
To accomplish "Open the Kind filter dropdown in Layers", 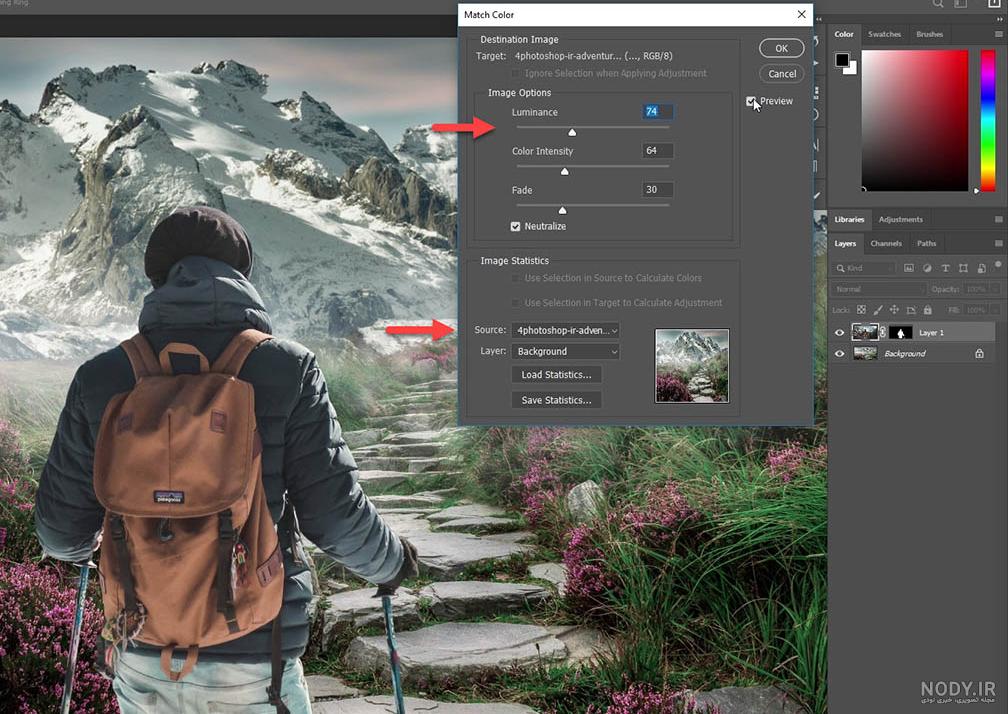I will (863, 268).
